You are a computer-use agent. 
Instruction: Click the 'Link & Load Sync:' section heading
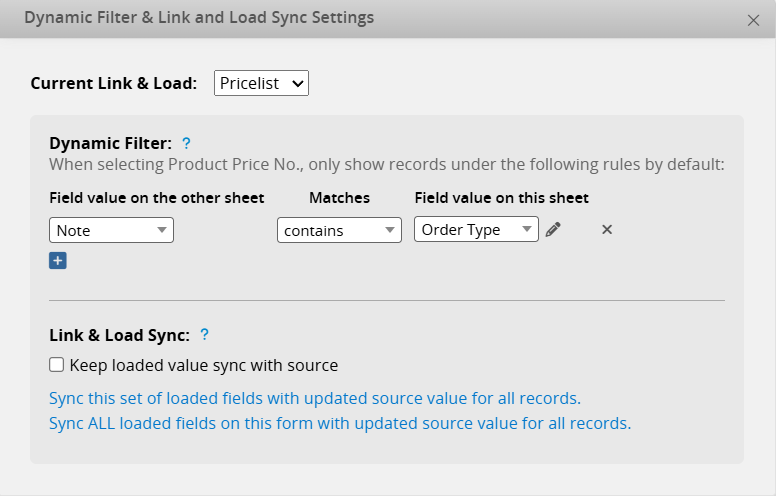click(119, 335)
